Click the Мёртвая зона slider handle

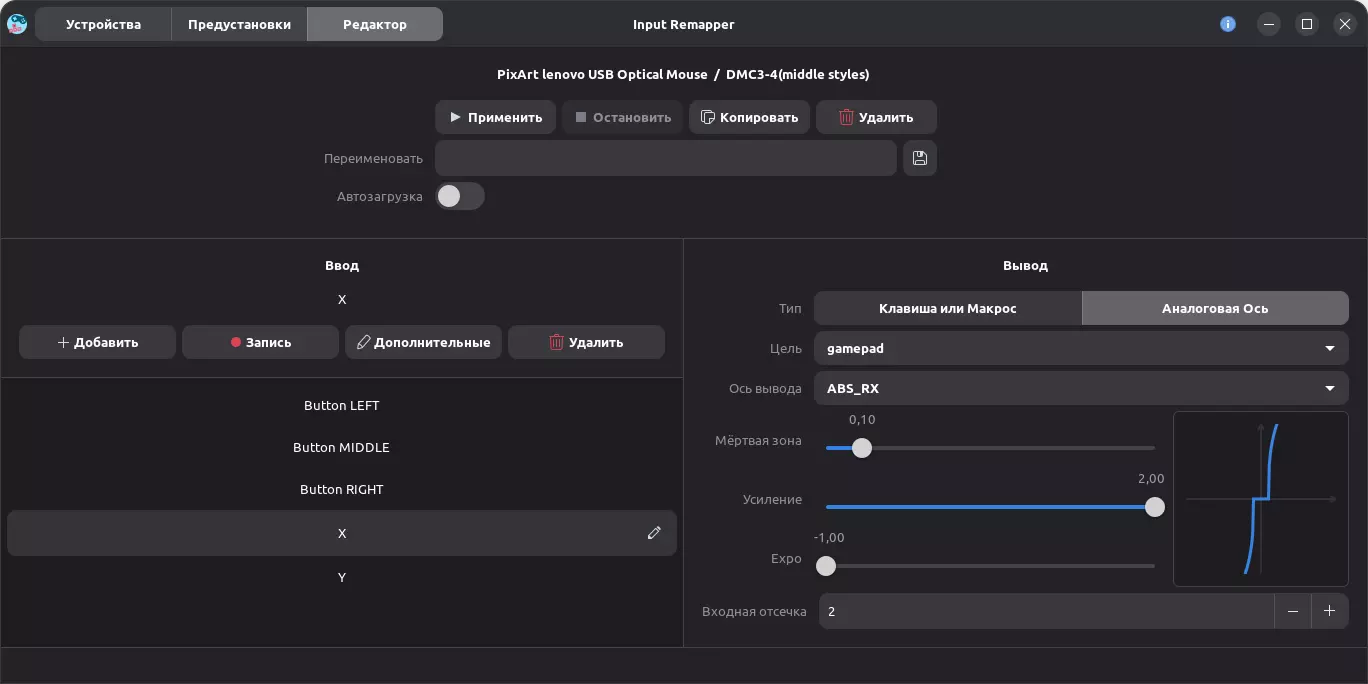pos(862,448)
